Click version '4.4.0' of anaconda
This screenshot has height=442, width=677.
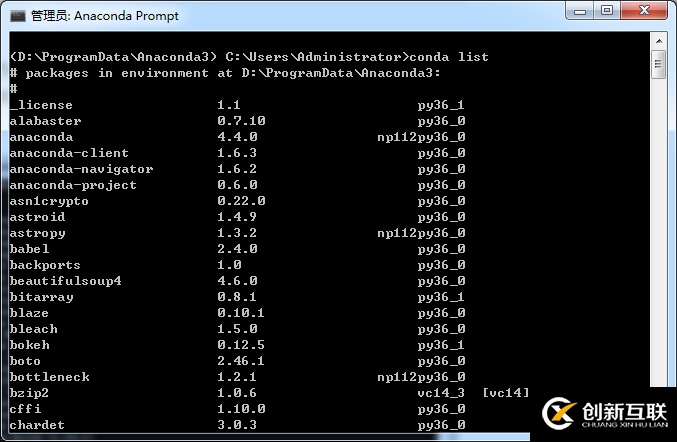pos(237,137)
